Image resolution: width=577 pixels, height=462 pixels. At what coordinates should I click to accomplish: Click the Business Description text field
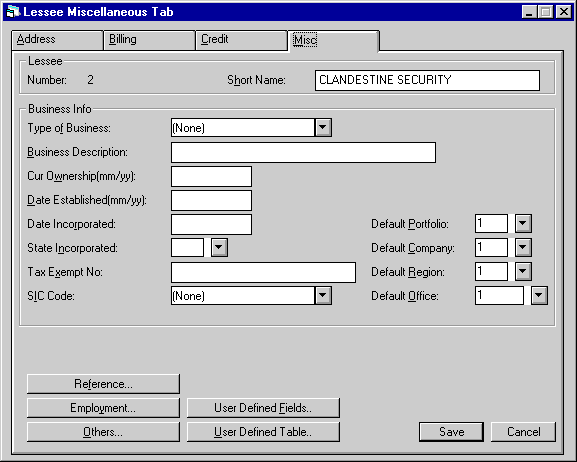click(303, 152)
